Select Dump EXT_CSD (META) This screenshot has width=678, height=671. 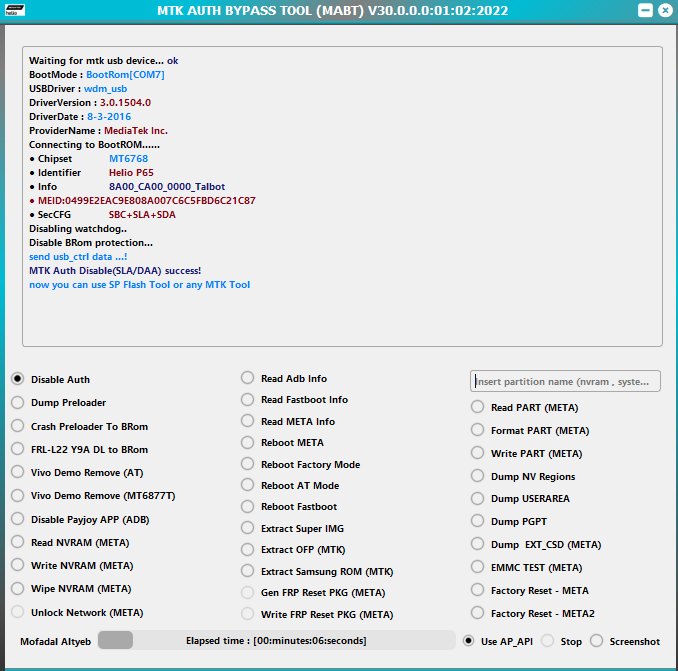[x=477, y=544]
